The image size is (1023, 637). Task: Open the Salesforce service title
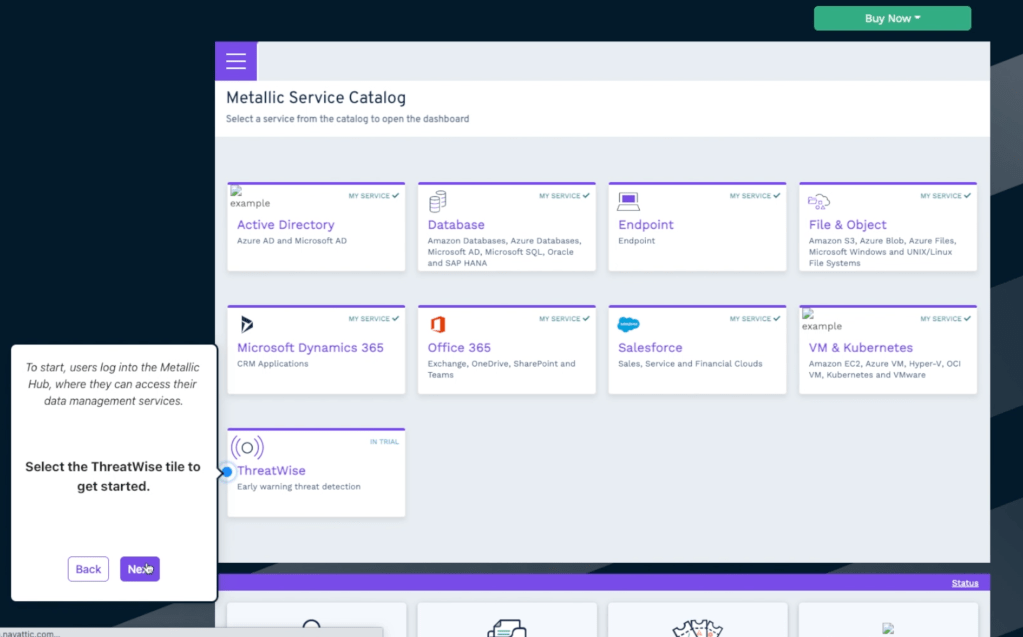coord(650,348)
